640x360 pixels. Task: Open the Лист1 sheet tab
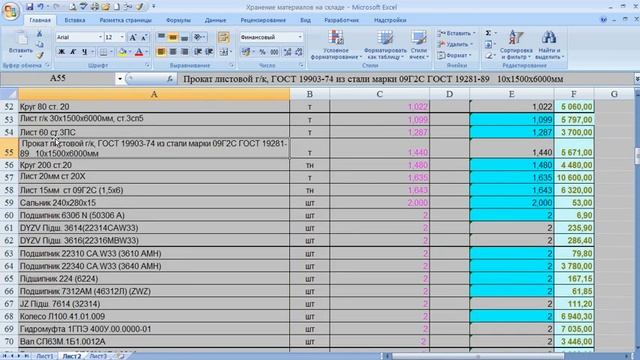45,356
